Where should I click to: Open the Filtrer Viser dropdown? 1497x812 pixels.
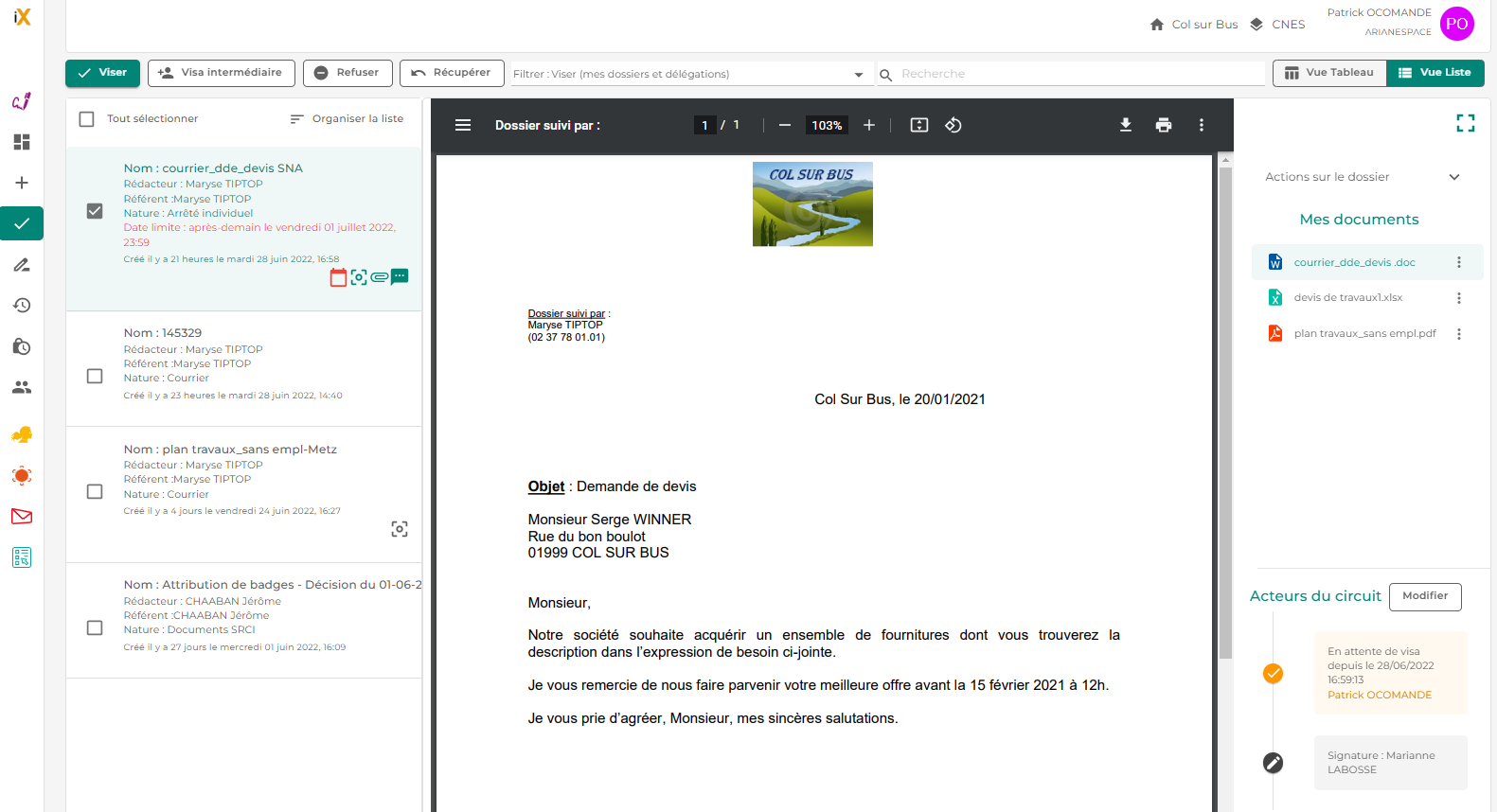pos(689,74)
